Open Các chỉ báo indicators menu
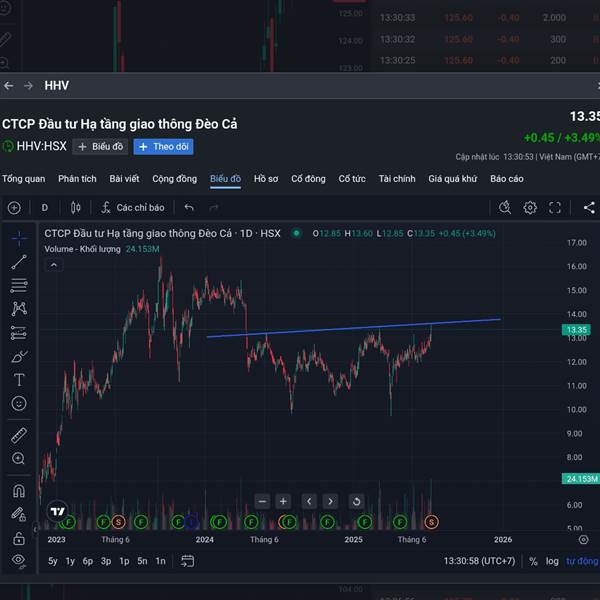 133,208
